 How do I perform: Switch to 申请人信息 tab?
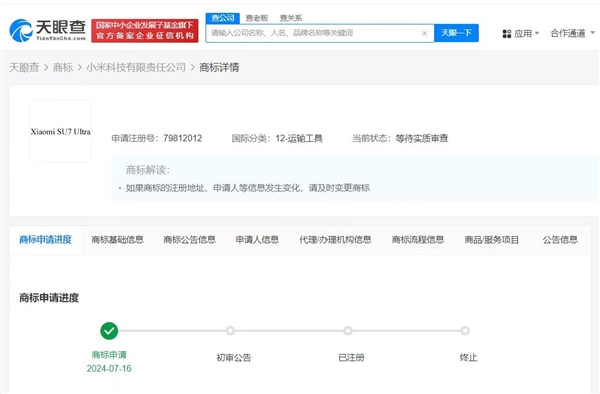point(257,240)
